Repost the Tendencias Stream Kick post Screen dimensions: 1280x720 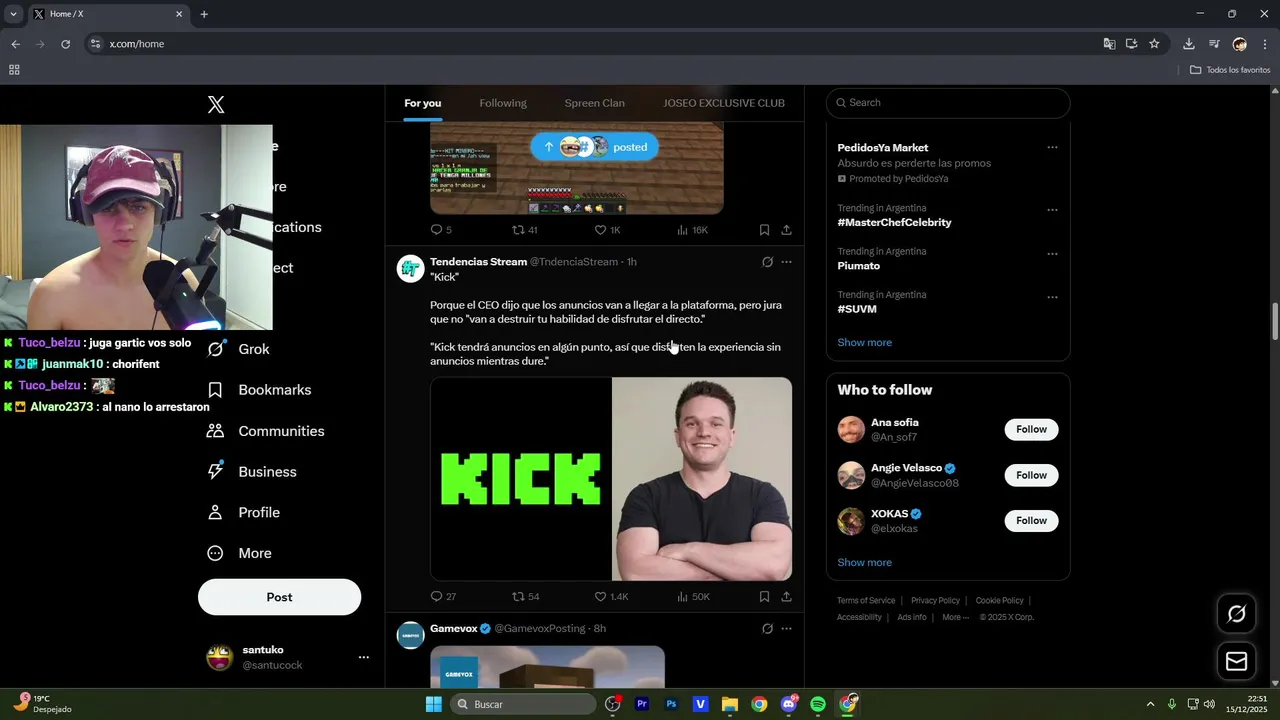click(x=526, y=596)
